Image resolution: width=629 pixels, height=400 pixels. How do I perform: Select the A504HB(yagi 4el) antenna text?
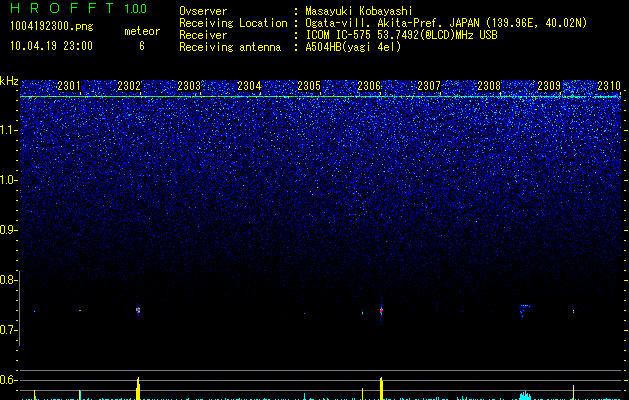tap(353, 47)
